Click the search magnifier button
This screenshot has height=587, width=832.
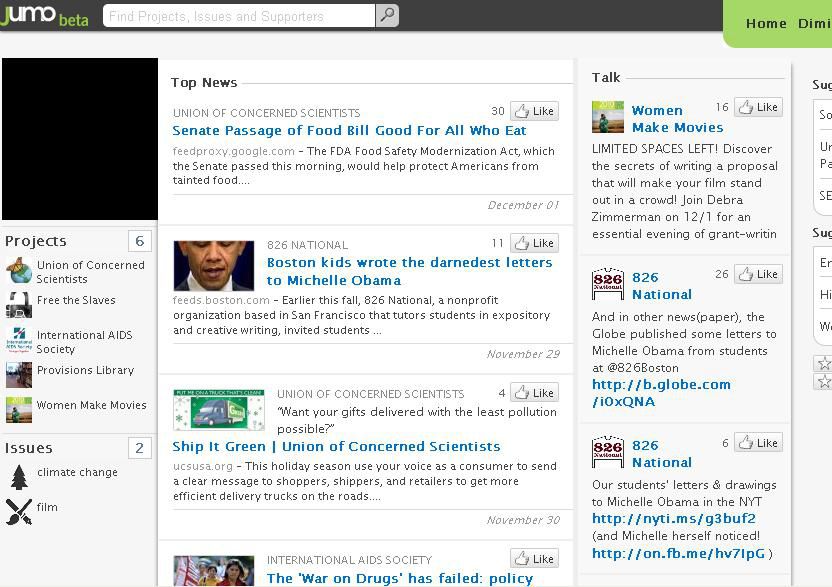387,15
